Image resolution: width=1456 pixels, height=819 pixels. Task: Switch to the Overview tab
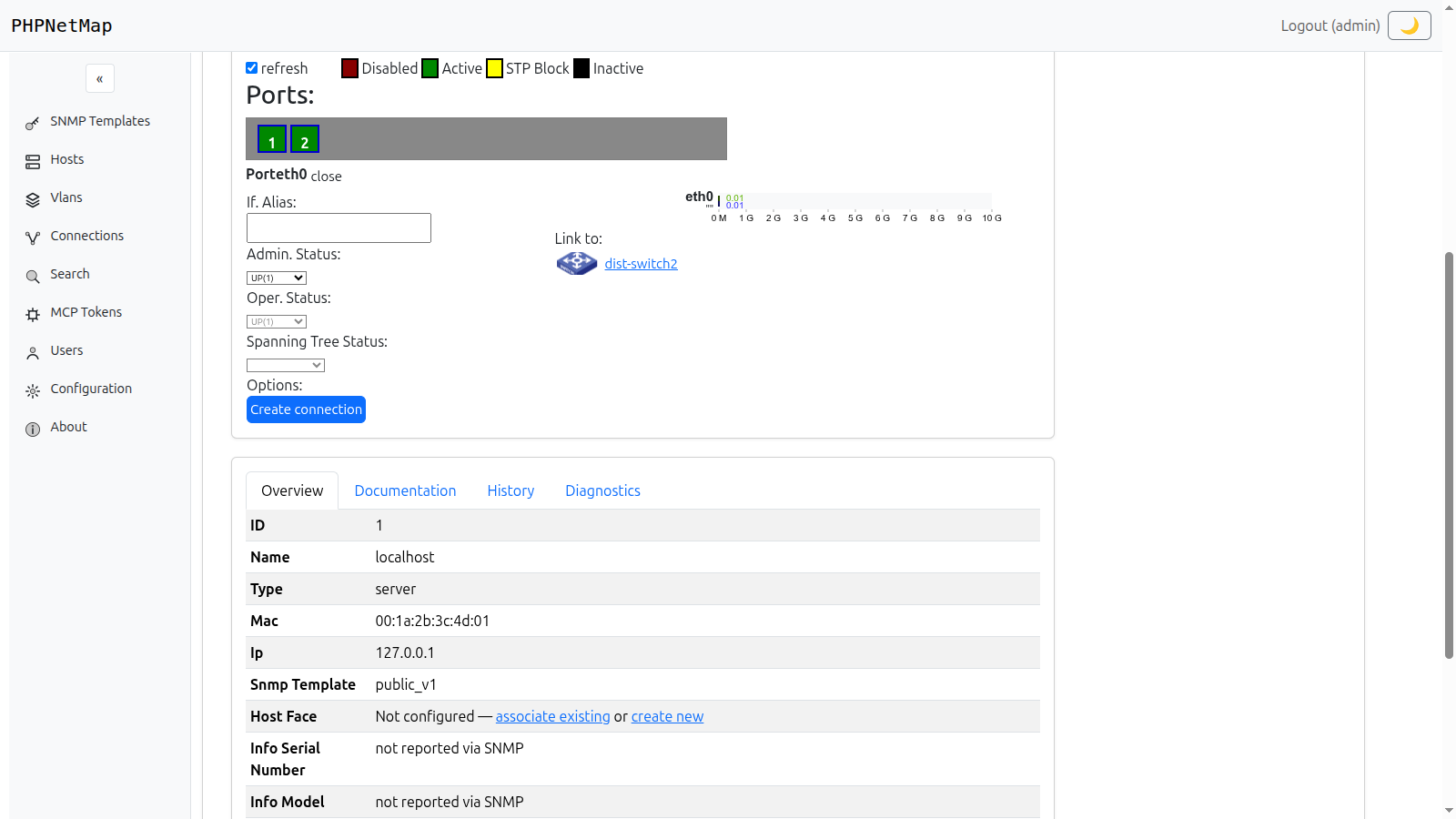[292, 490]
